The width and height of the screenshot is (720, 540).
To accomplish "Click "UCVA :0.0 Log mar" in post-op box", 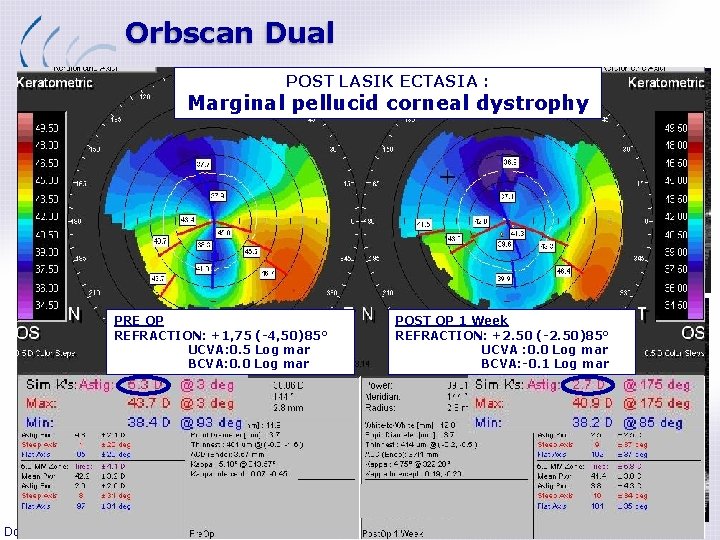I will coord(545,349).
